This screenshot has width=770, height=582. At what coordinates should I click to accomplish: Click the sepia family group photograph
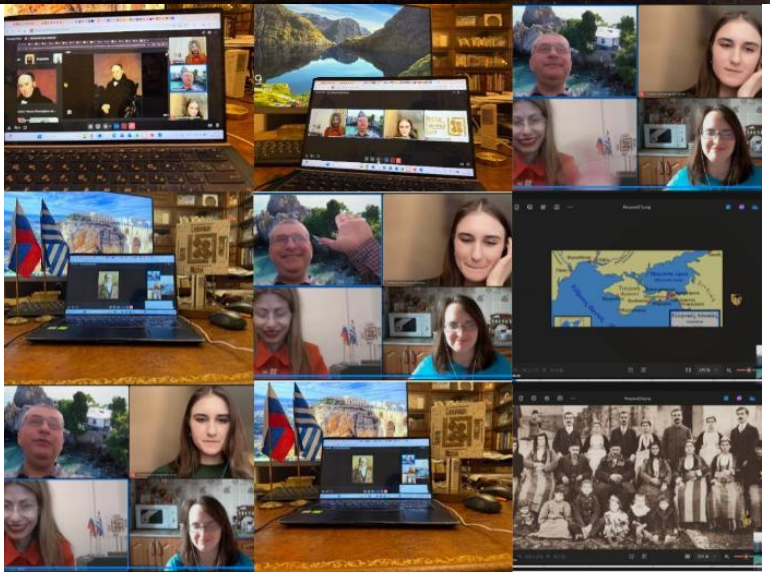[637, 477]
